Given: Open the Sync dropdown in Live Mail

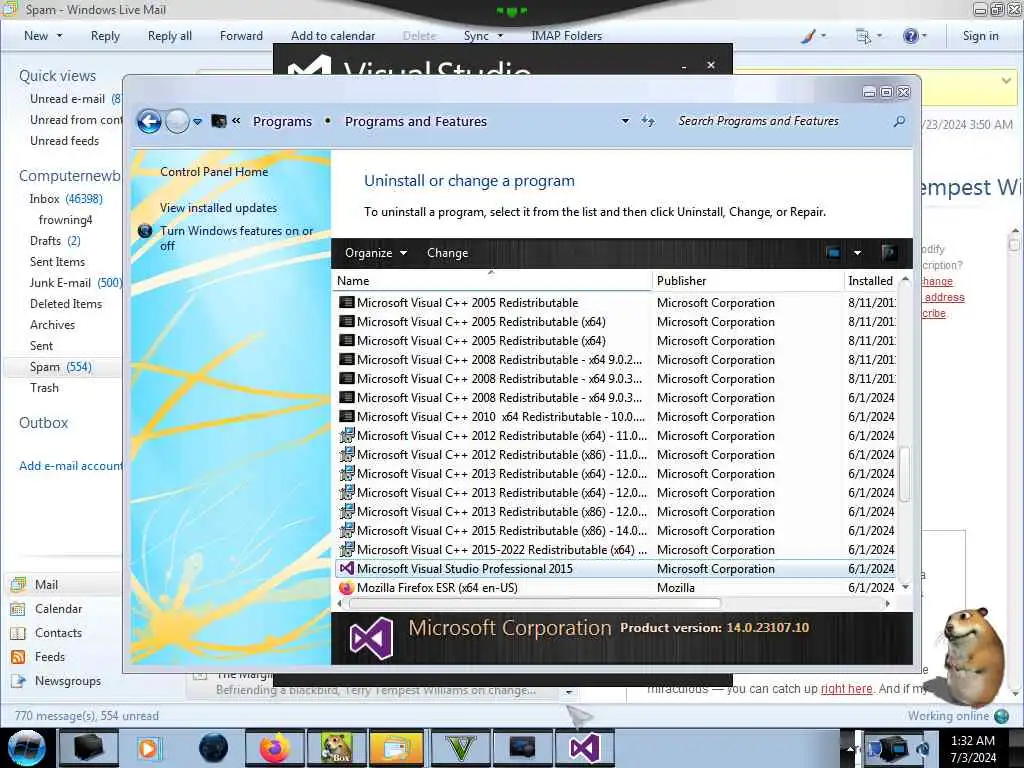Looking at the screenshot, I should pos(483,36).
